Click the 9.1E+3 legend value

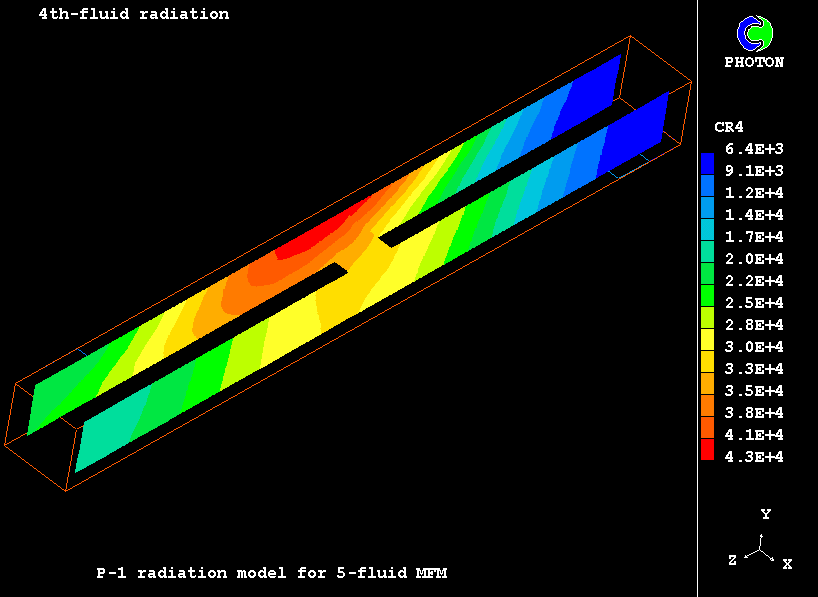(x=754, y=170)
